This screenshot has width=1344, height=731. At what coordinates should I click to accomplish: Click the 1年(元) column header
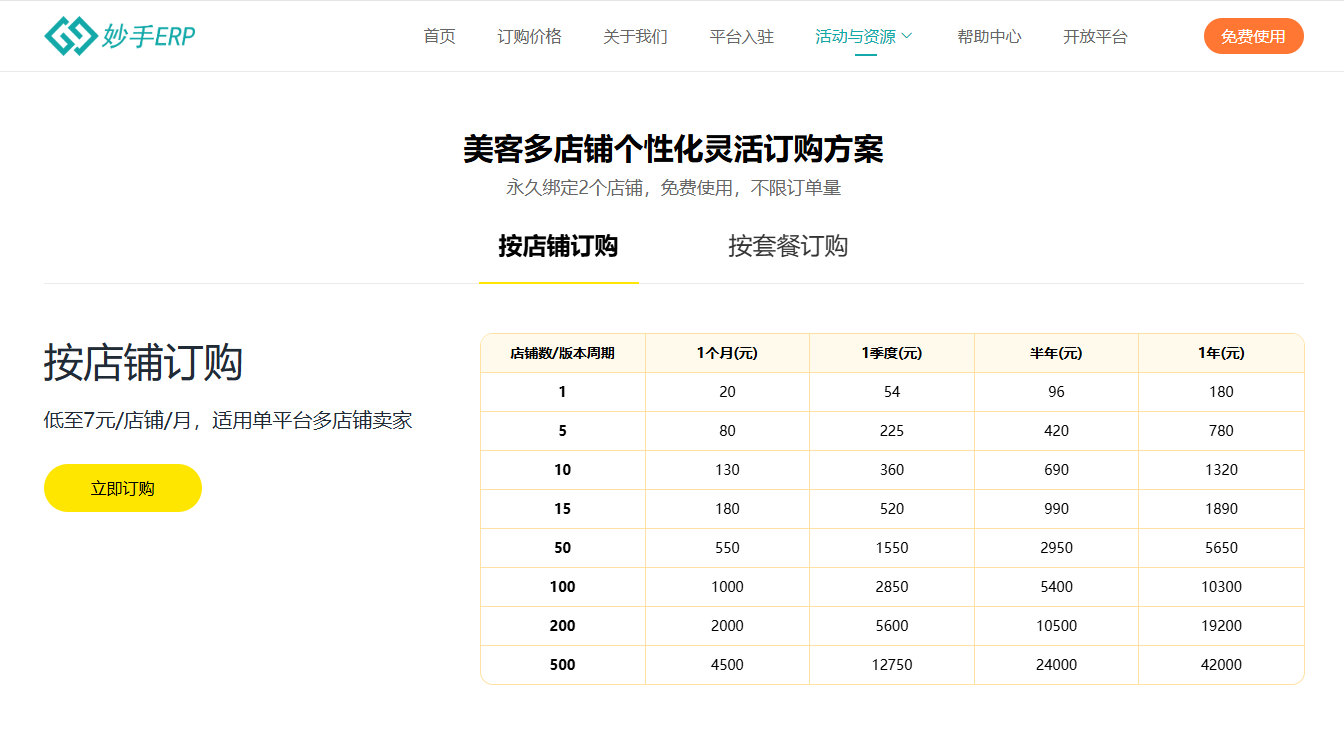pyautogui.click(x=1221, y=353)
